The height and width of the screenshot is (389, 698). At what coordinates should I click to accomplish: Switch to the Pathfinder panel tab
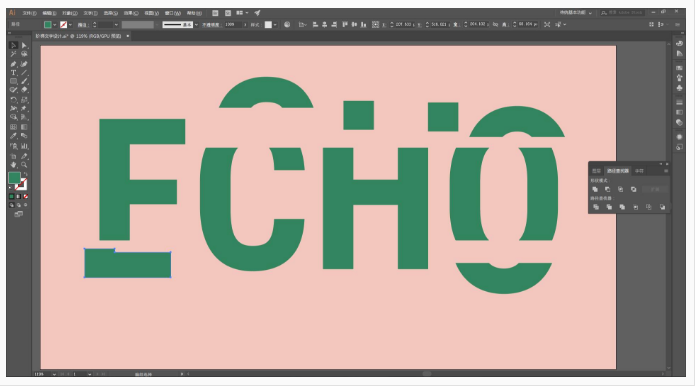click(x=618, y=171)
